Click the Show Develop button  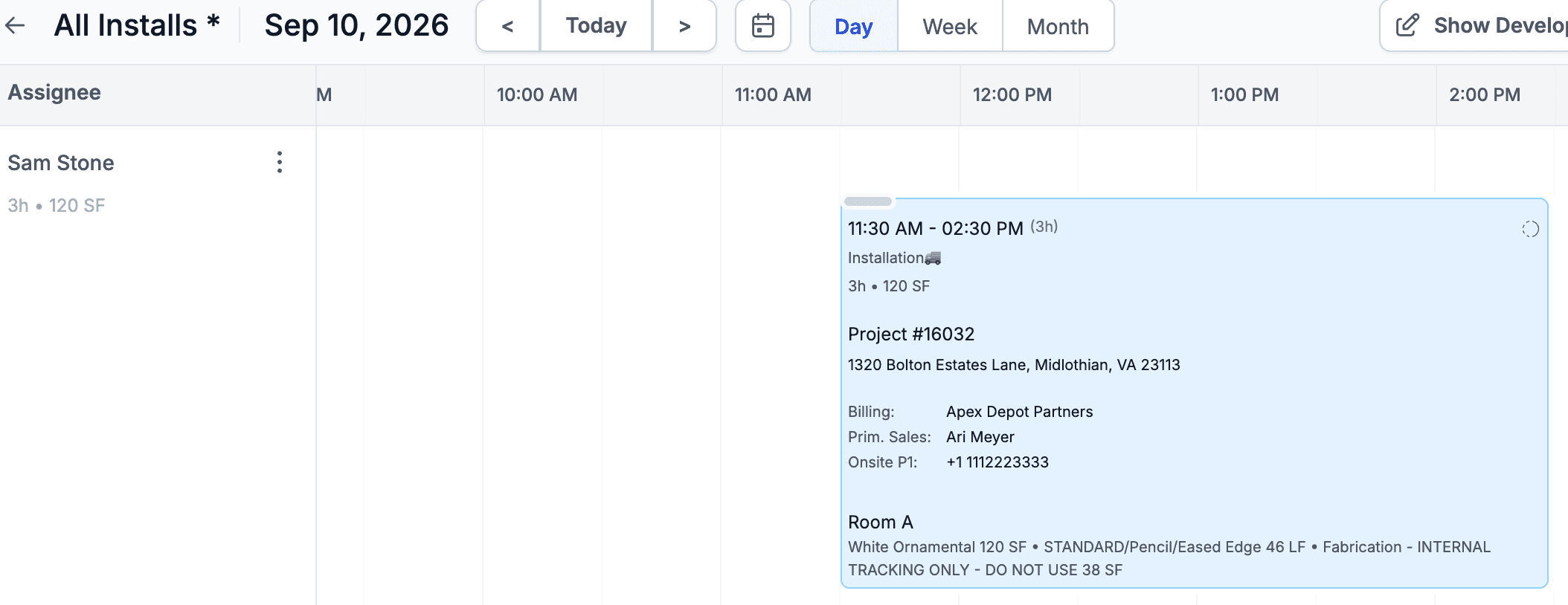[x=1474, y=26]
